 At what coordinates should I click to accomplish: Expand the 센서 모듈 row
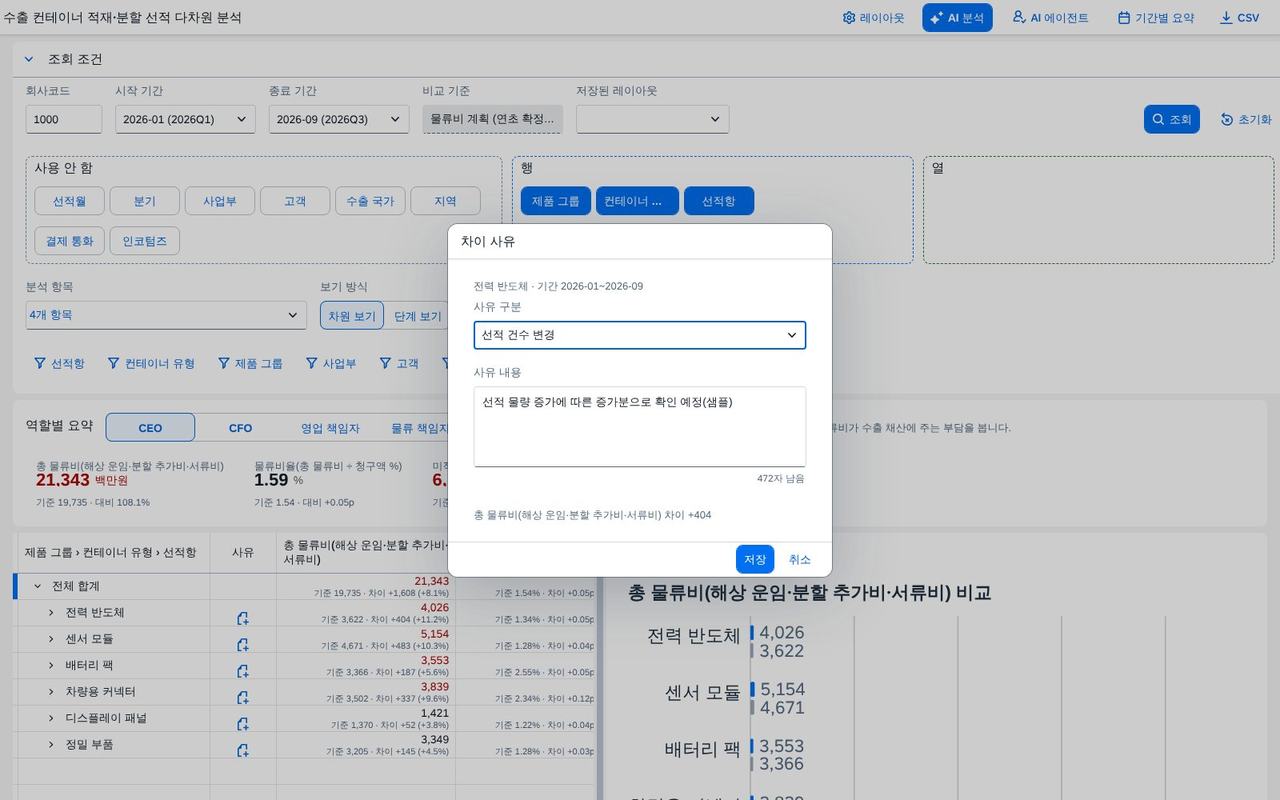click(52, 638)
